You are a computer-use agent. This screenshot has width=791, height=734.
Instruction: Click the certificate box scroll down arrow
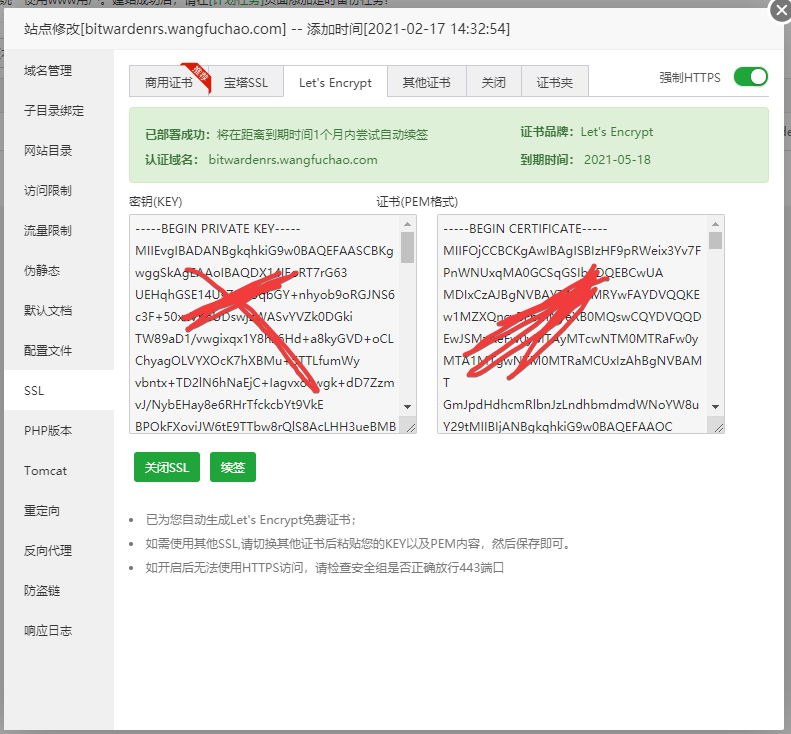coord(715,407)
